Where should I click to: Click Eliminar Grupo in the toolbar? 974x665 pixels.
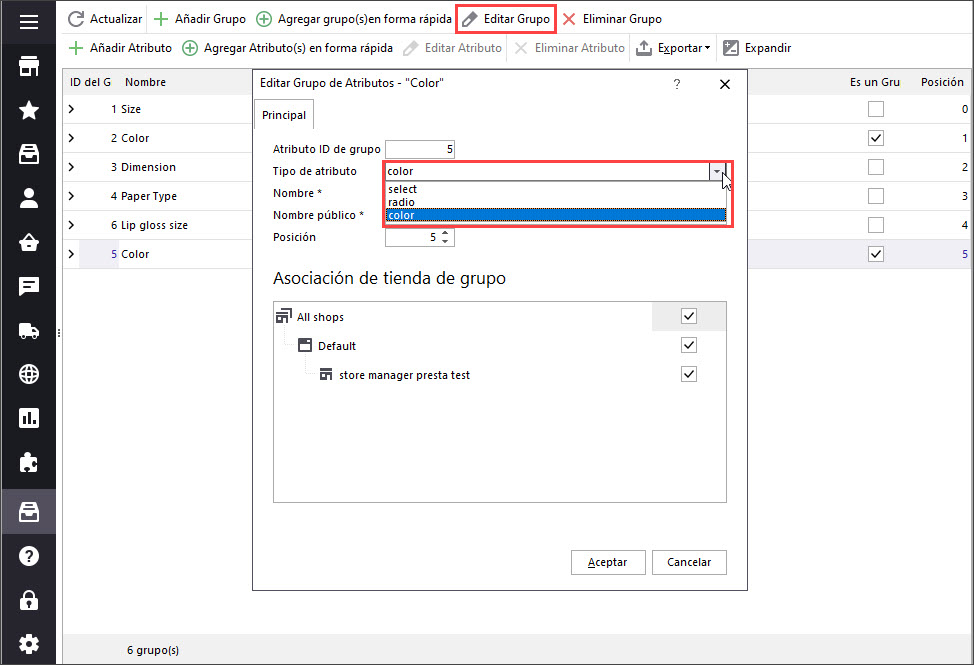[x=612, y=19]
